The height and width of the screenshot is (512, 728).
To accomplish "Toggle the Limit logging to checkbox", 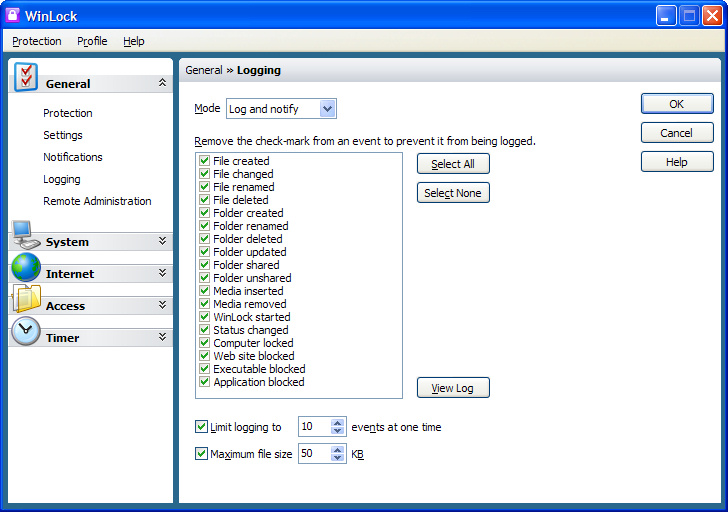I will 201,427.
